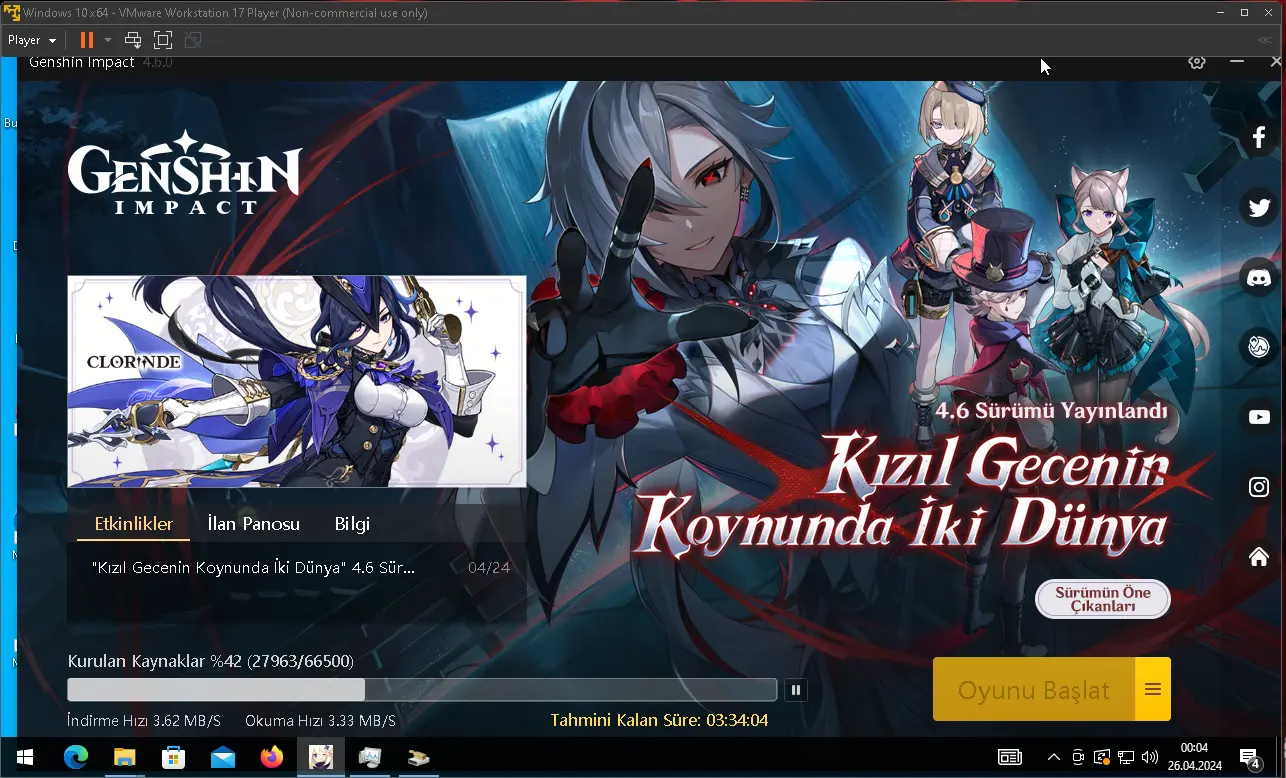The height and width of the screenshot is (778, 1286).
Task: Click the "4.6 Sürümü Yayınlandı" announcement text
Action: point(1051,411)
